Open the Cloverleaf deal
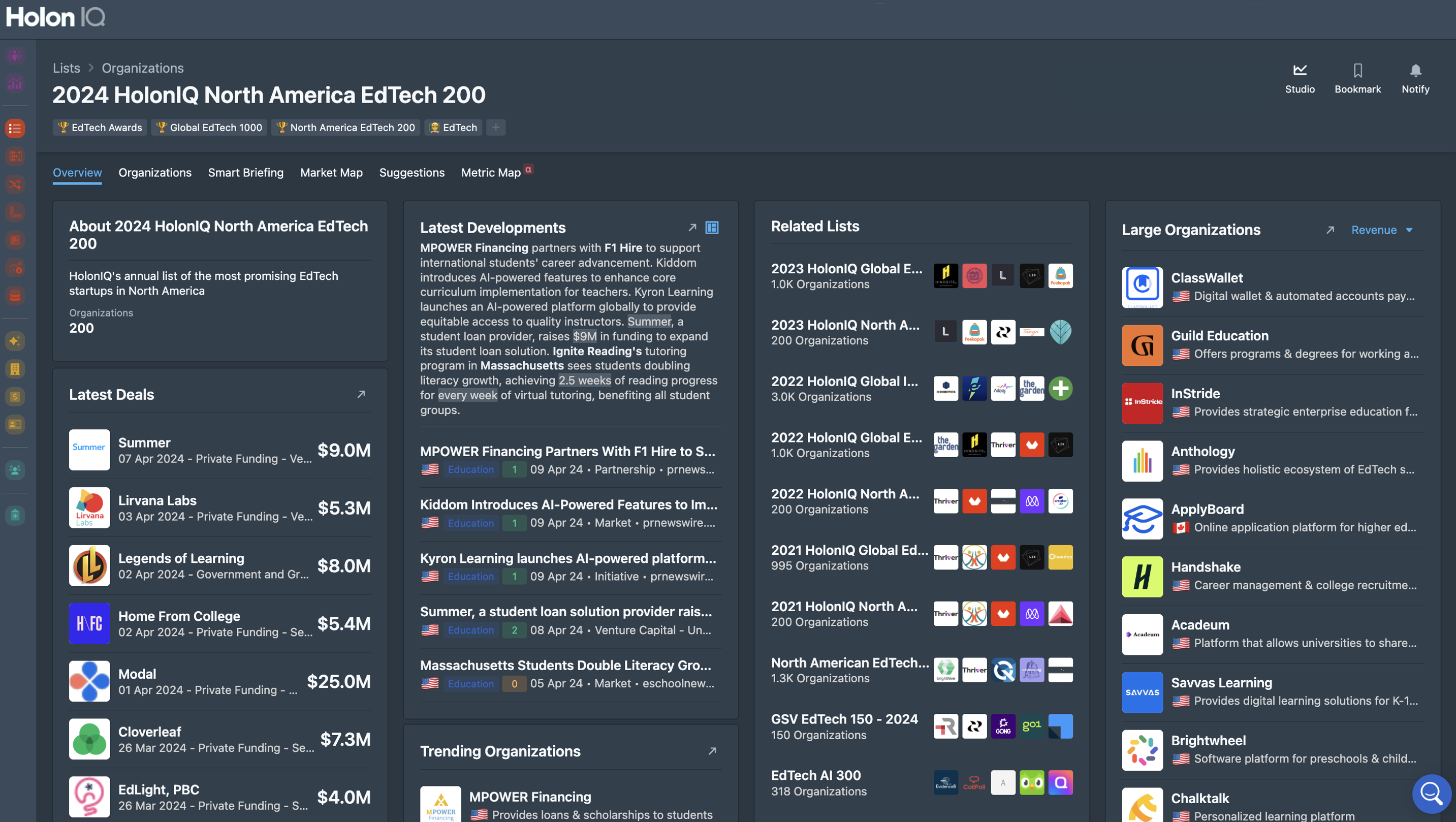 tap(219, 739)
